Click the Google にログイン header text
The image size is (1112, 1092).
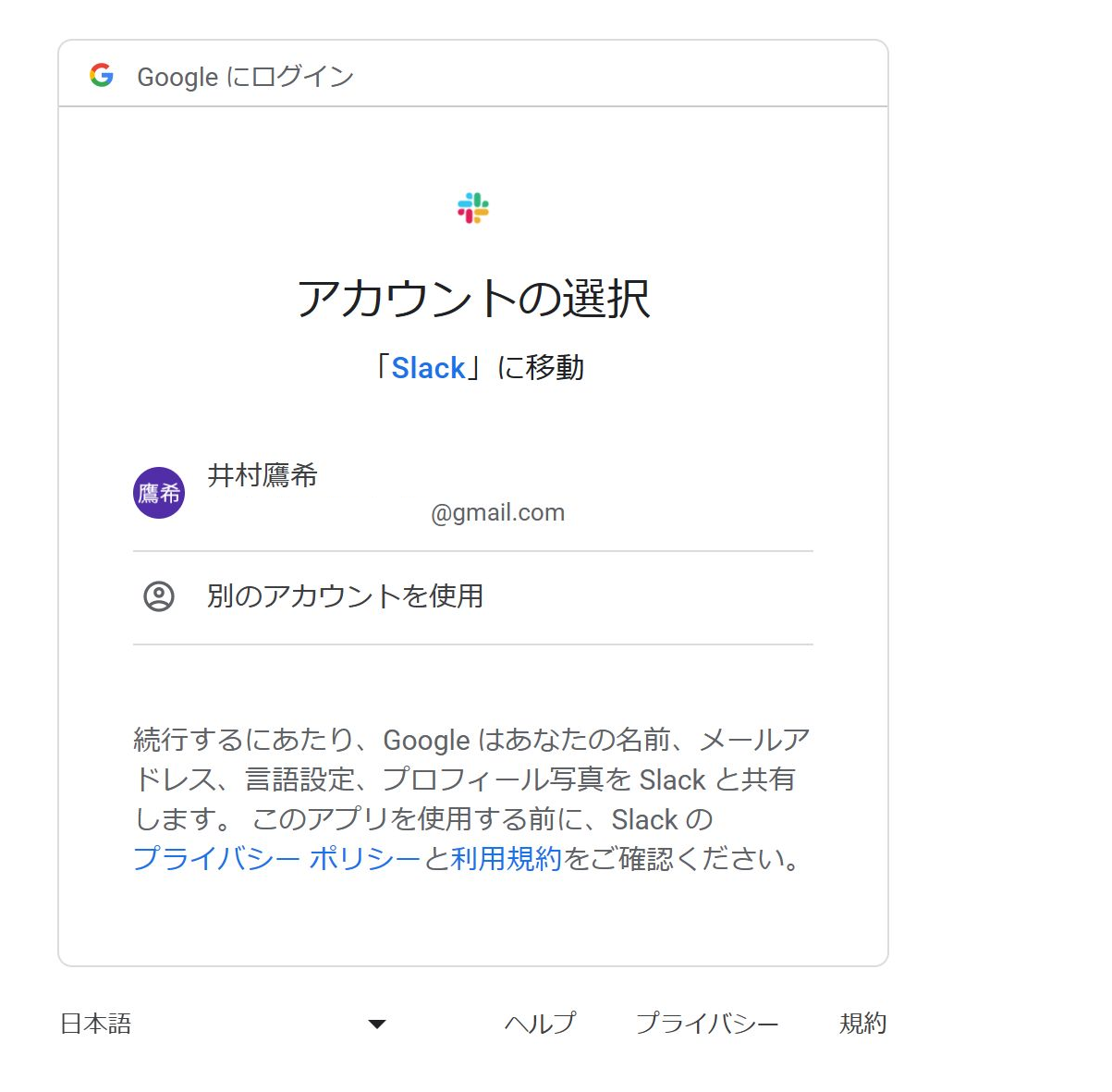coord(246,77)
